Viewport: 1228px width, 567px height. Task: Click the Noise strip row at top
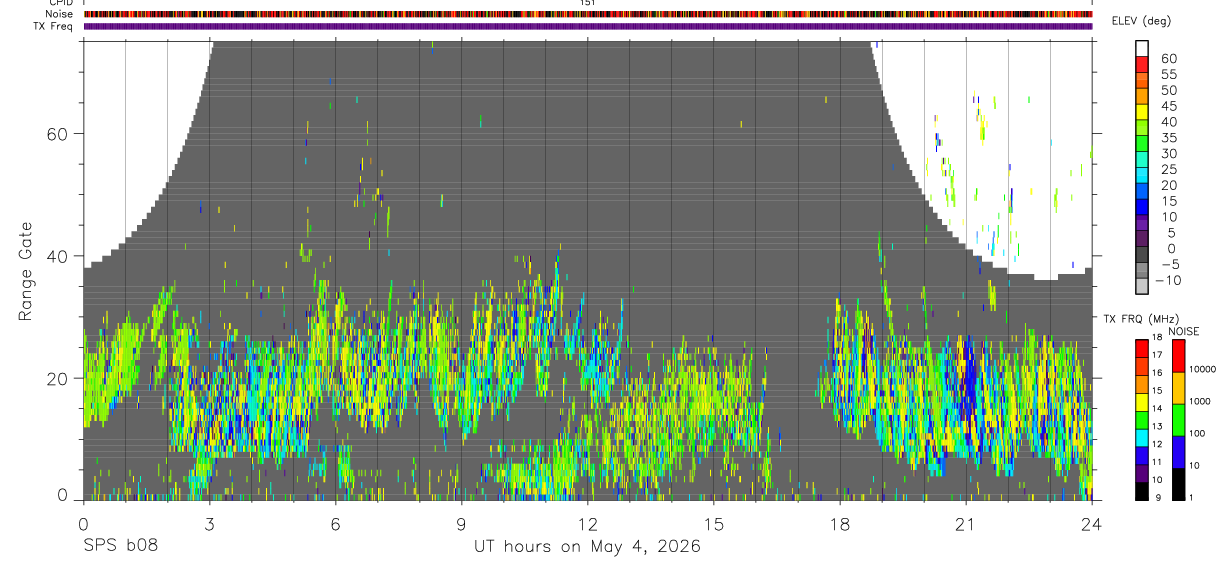588,14
